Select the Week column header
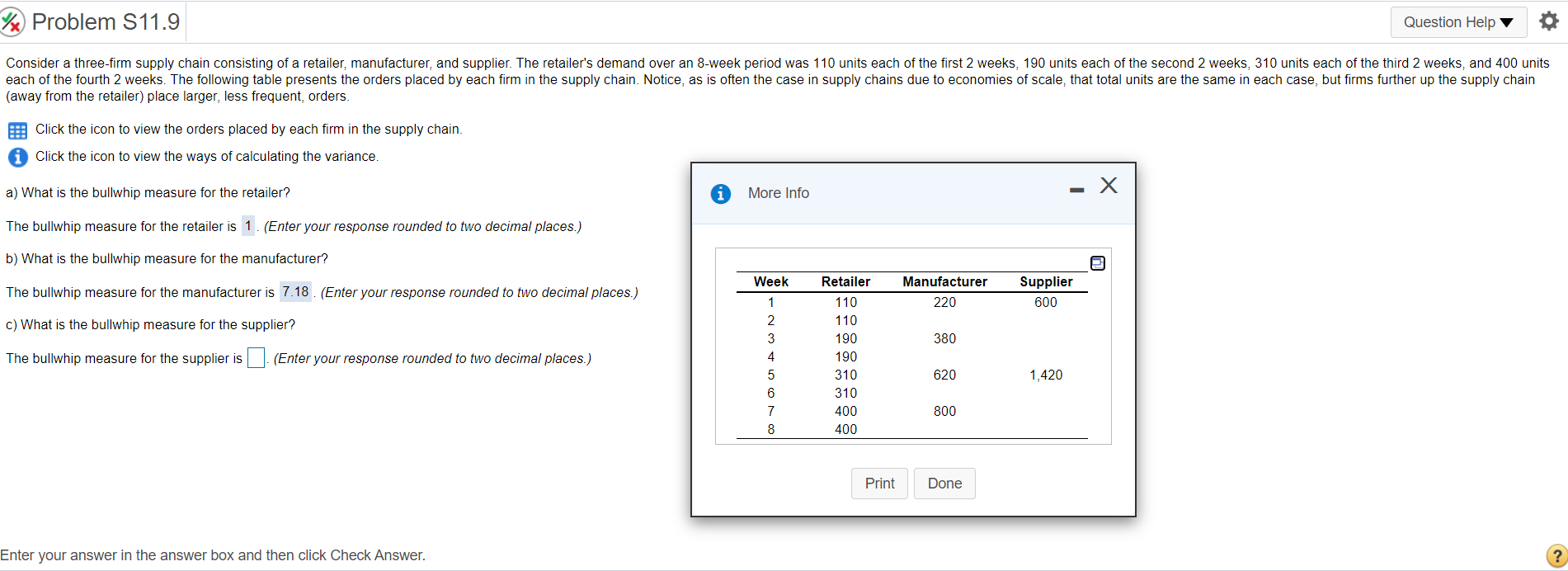 click(771, 281)
